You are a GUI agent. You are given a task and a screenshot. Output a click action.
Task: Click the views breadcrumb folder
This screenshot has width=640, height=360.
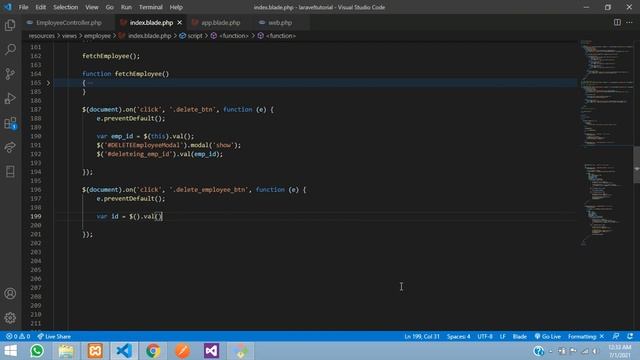pos(69,36)
